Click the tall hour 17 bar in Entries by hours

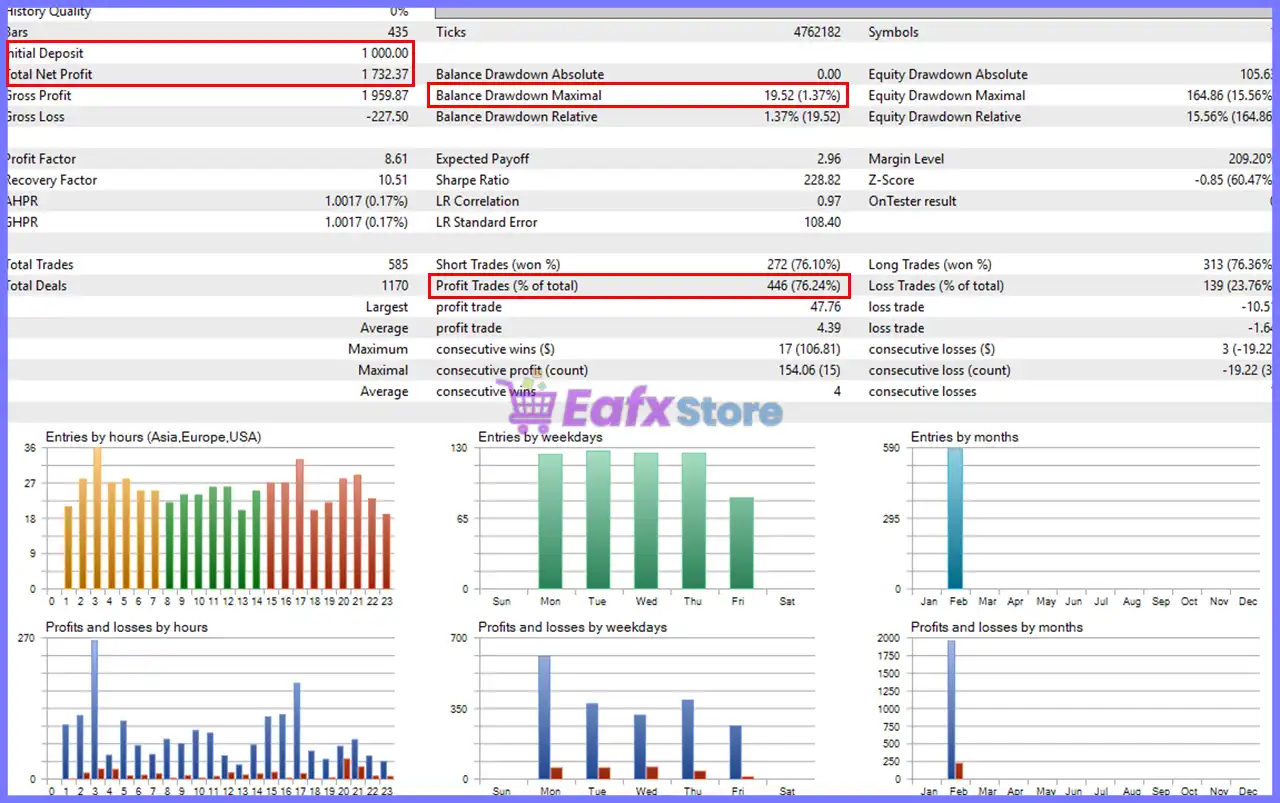pos(299,524)
